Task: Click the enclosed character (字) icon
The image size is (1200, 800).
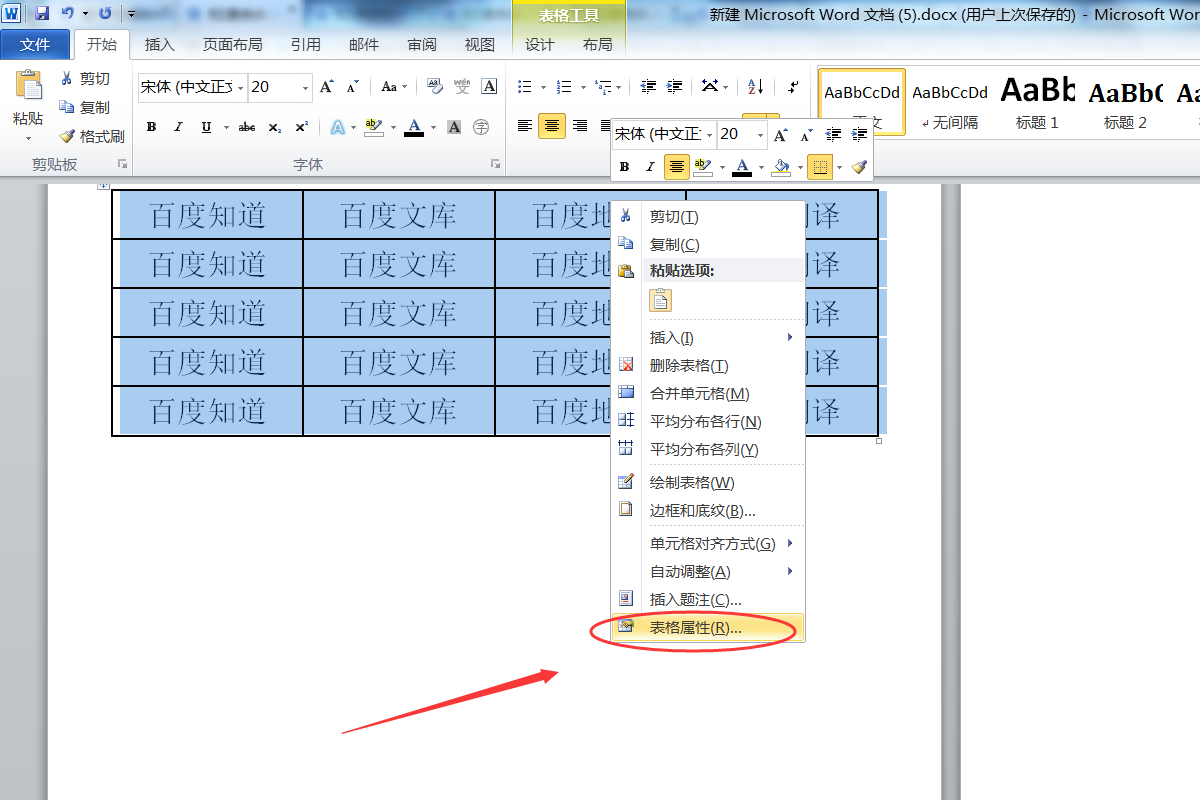Action: [481, 127]
